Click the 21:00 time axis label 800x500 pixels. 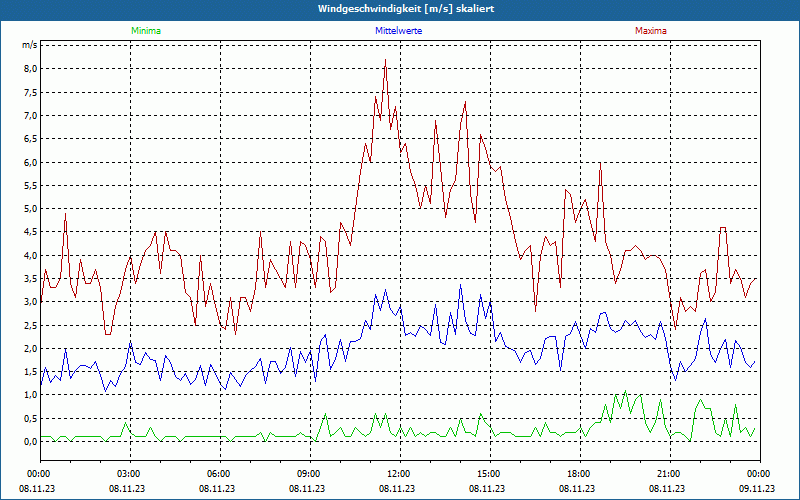pyautogui.click(x=668, y=474)
